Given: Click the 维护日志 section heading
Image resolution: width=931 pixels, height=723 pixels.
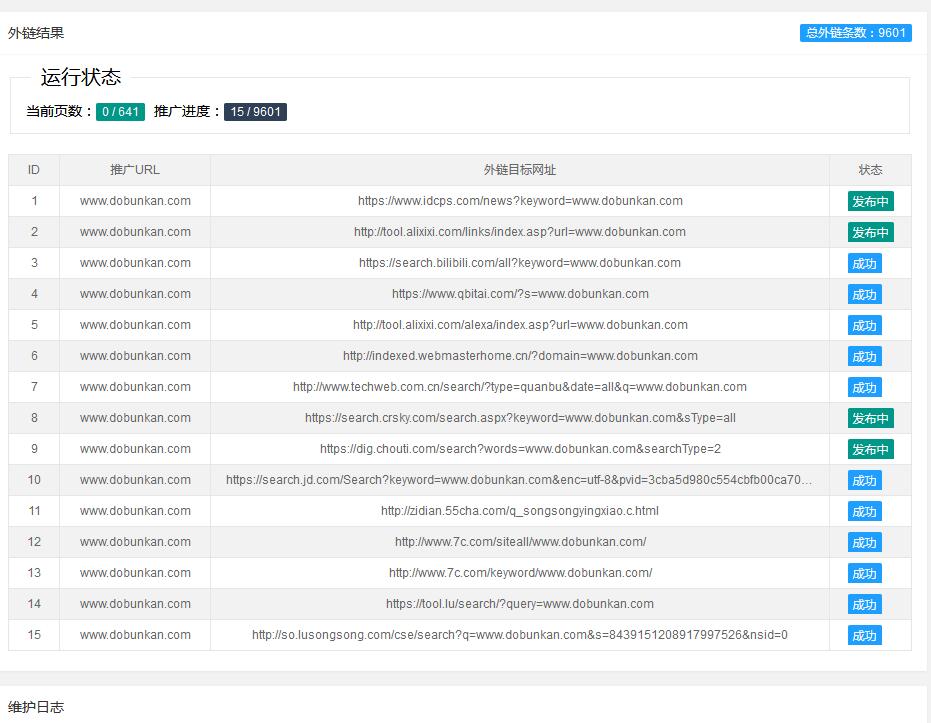Looking at the screenshot, I should [x=36, y=707].
